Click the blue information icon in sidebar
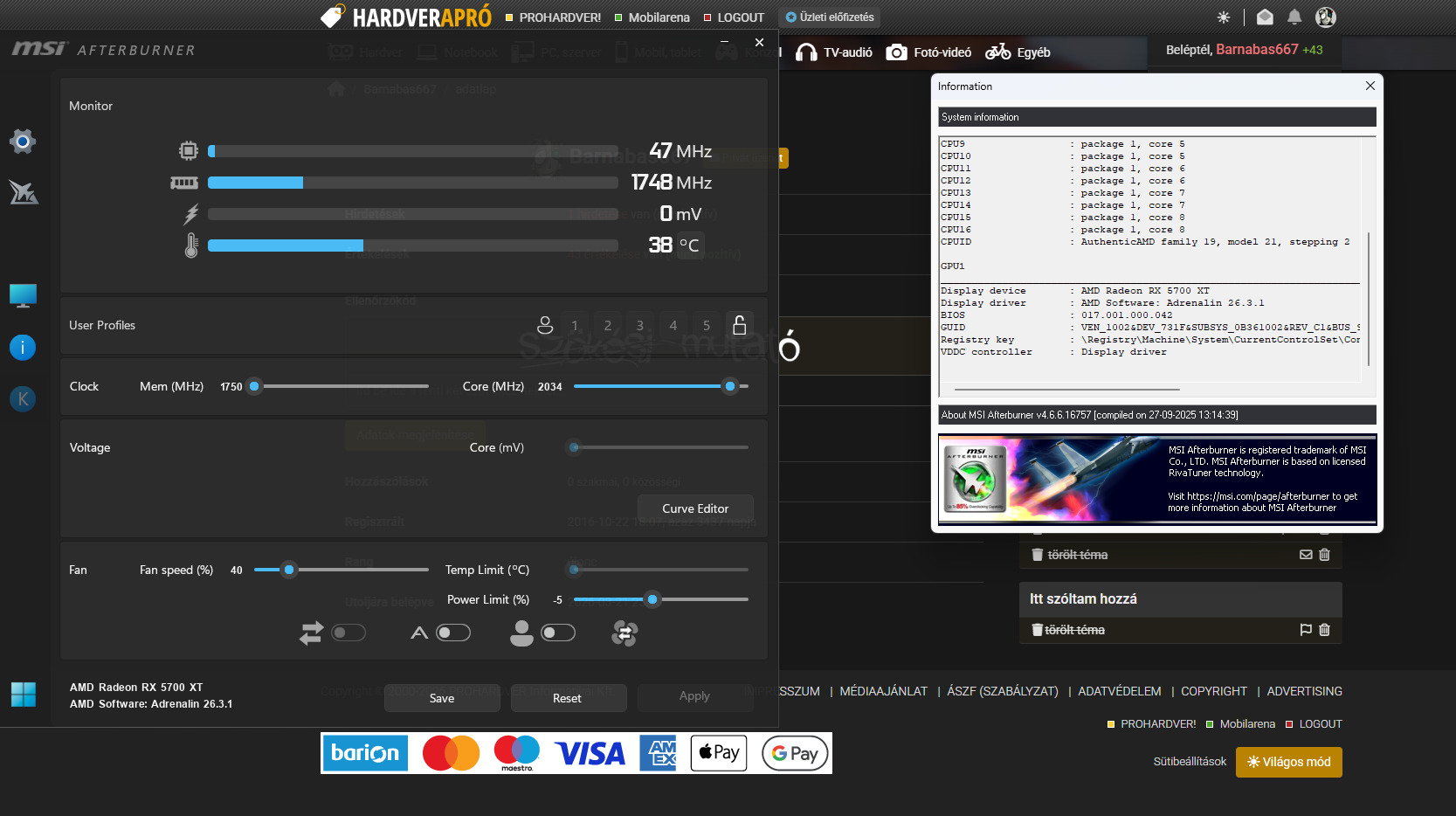This screenshot has width=1456, height=816. 23,348
